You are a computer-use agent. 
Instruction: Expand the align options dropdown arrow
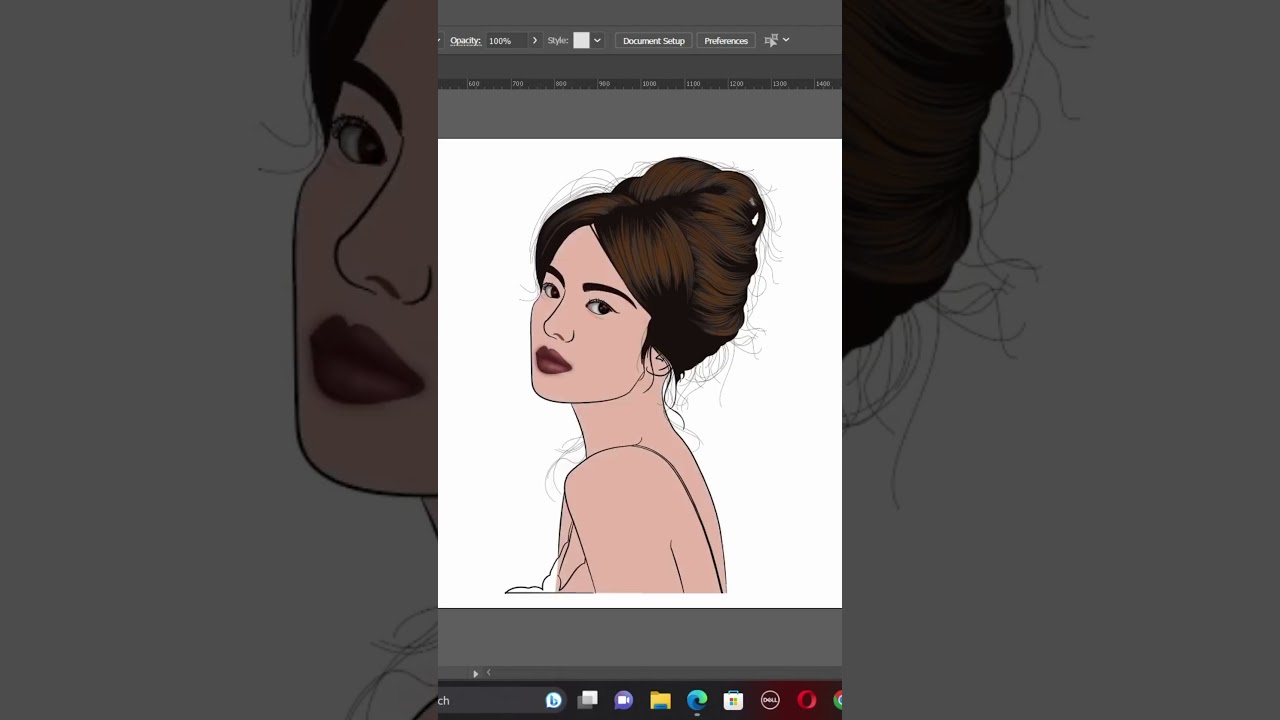(x=786, y=40)
